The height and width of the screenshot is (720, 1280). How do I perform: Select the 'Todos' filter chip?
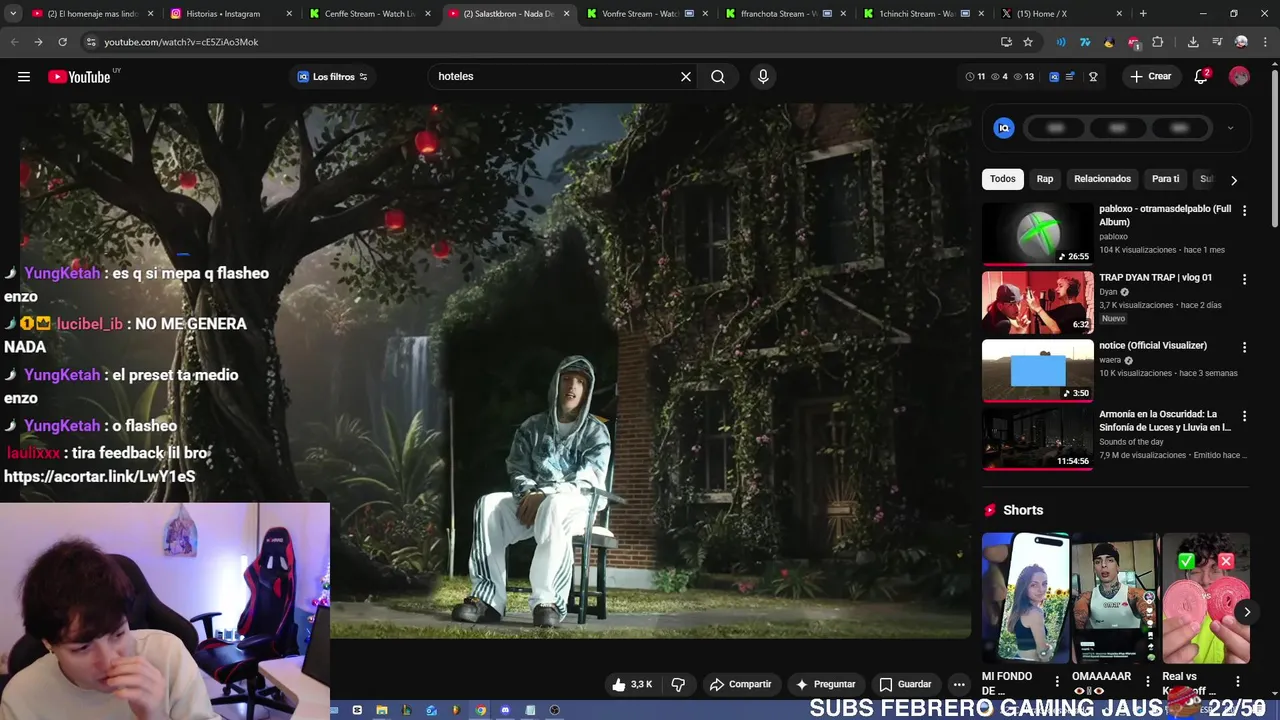coord(1002,179)
